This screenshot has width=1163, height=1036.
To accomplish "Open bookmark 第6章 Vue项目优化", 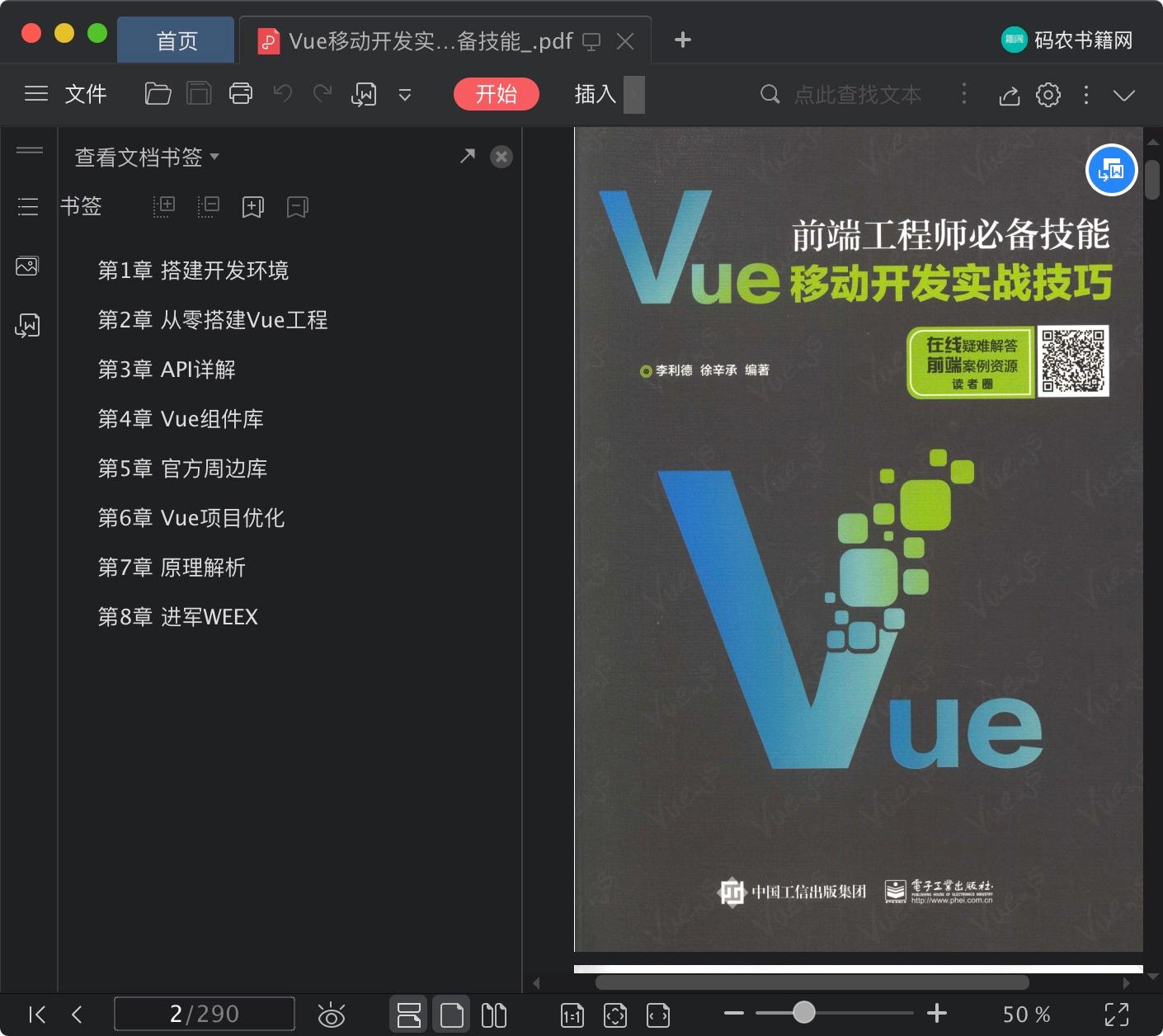I will tap(191, 518).
